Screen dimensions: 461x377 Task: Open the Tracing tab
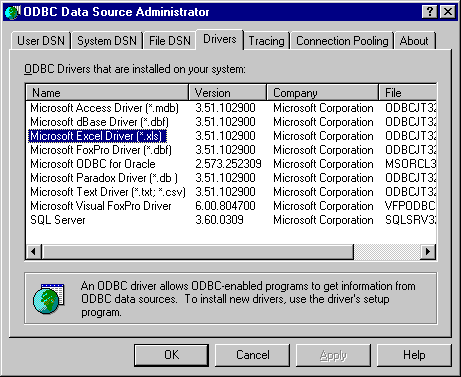267,41
